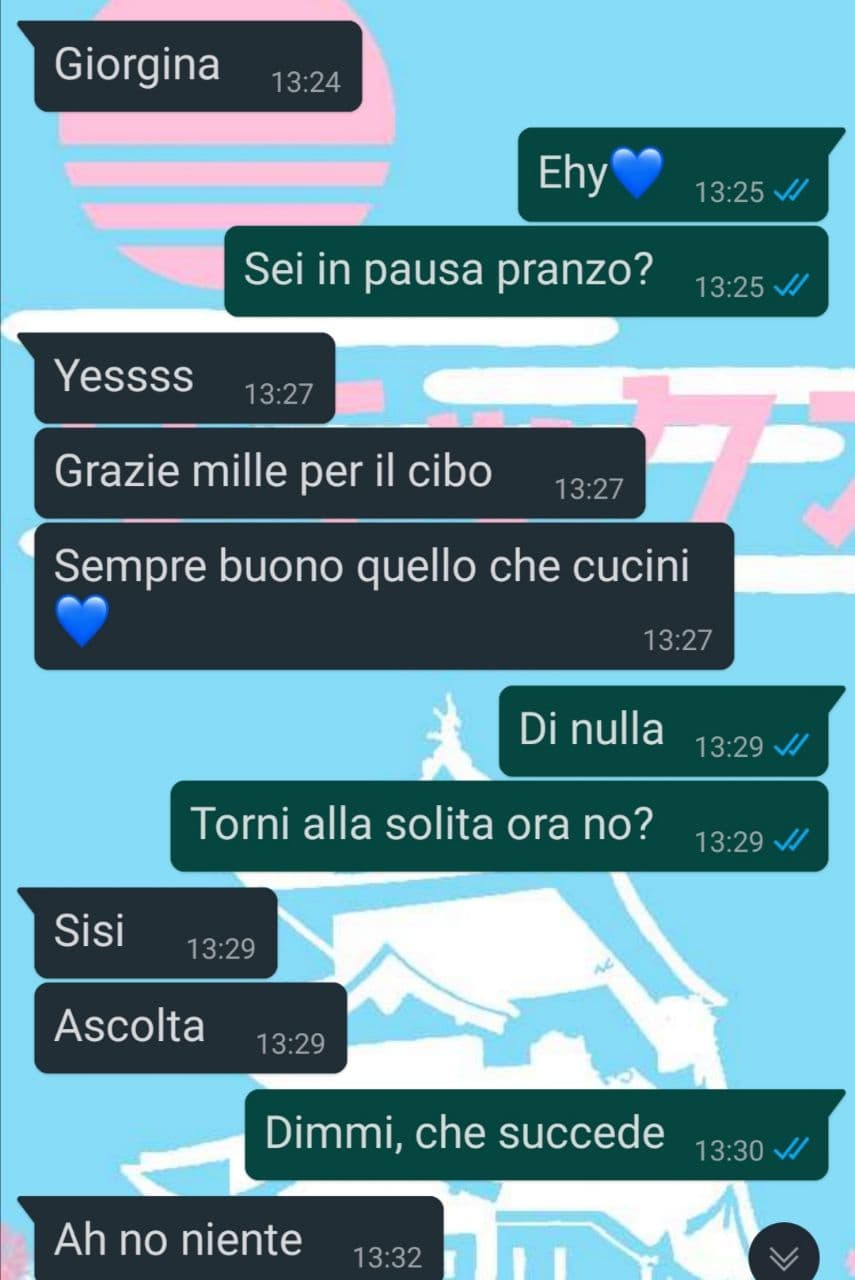This screenshot has width=855, height=1280.
Task: Click read ticks on Torni alla solita ora no
Action: (x=792, y=842)
